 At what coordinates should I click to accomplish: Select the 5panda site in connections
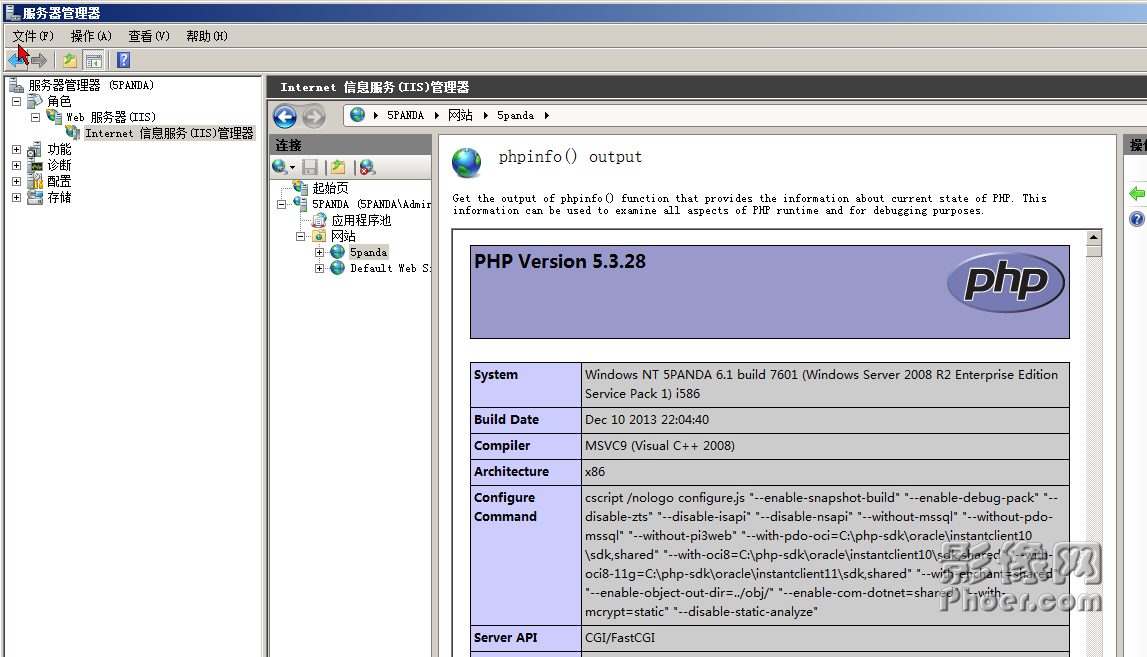[368, 252]
